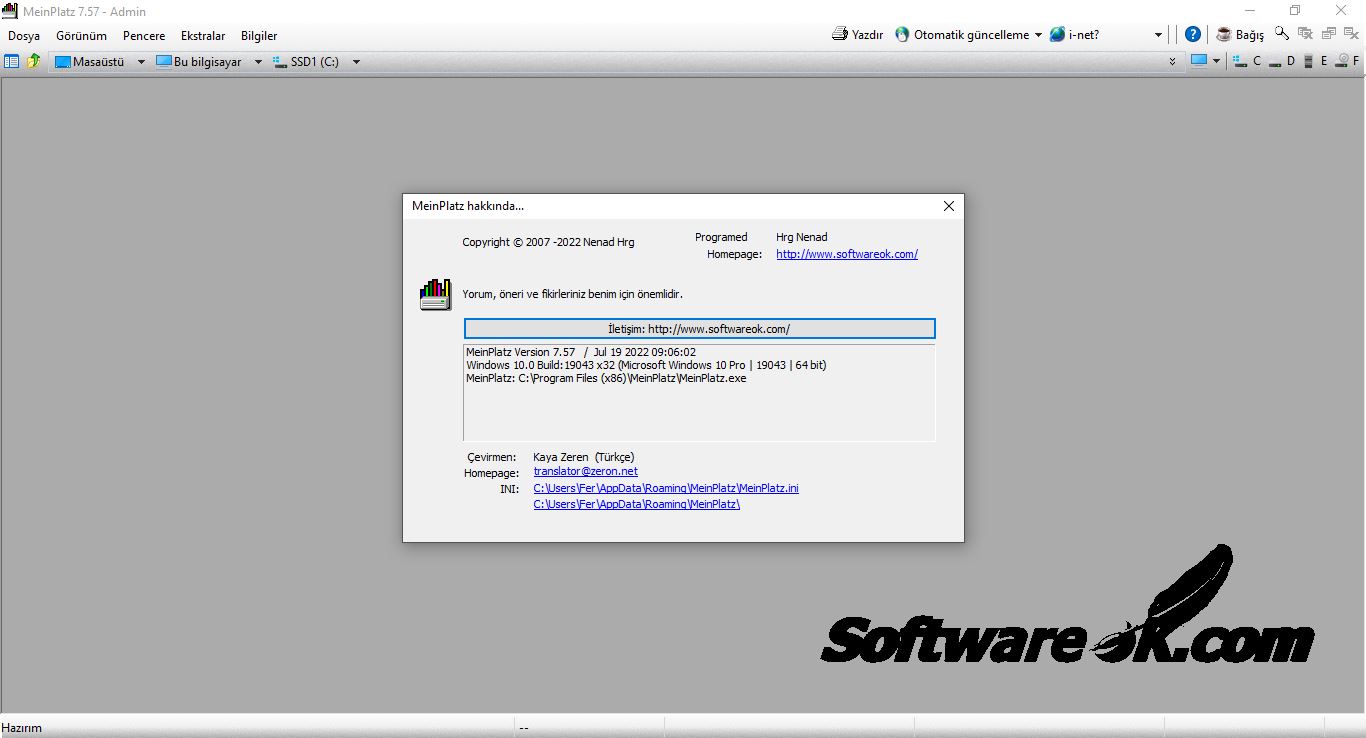1366x738 pixels.
Task: Click inside the version information text box
Action: point(699,392)
